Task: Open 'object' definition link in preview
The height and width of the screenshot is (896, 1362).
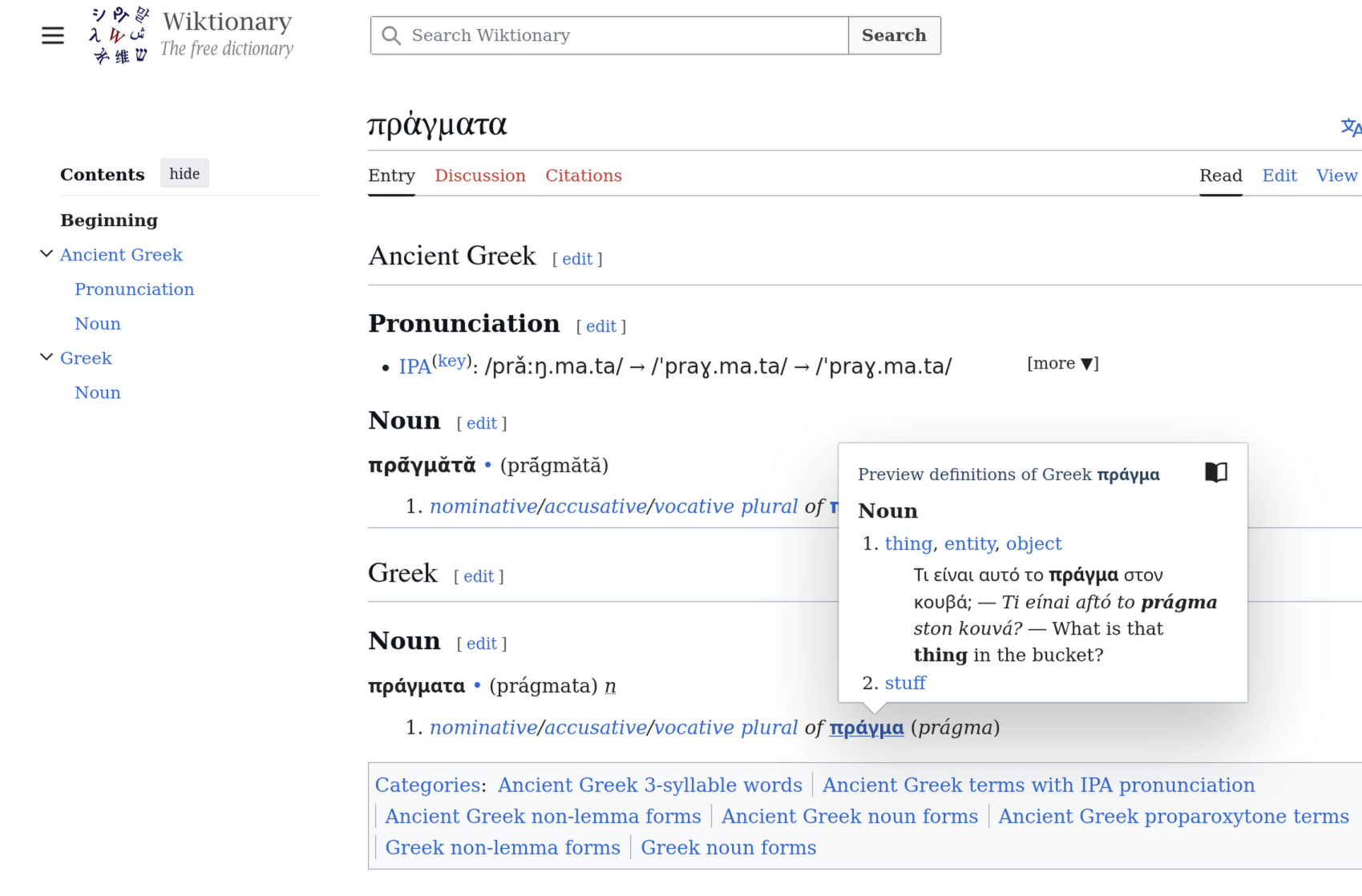Action: pyautogui.click(x=1033, y=544)
